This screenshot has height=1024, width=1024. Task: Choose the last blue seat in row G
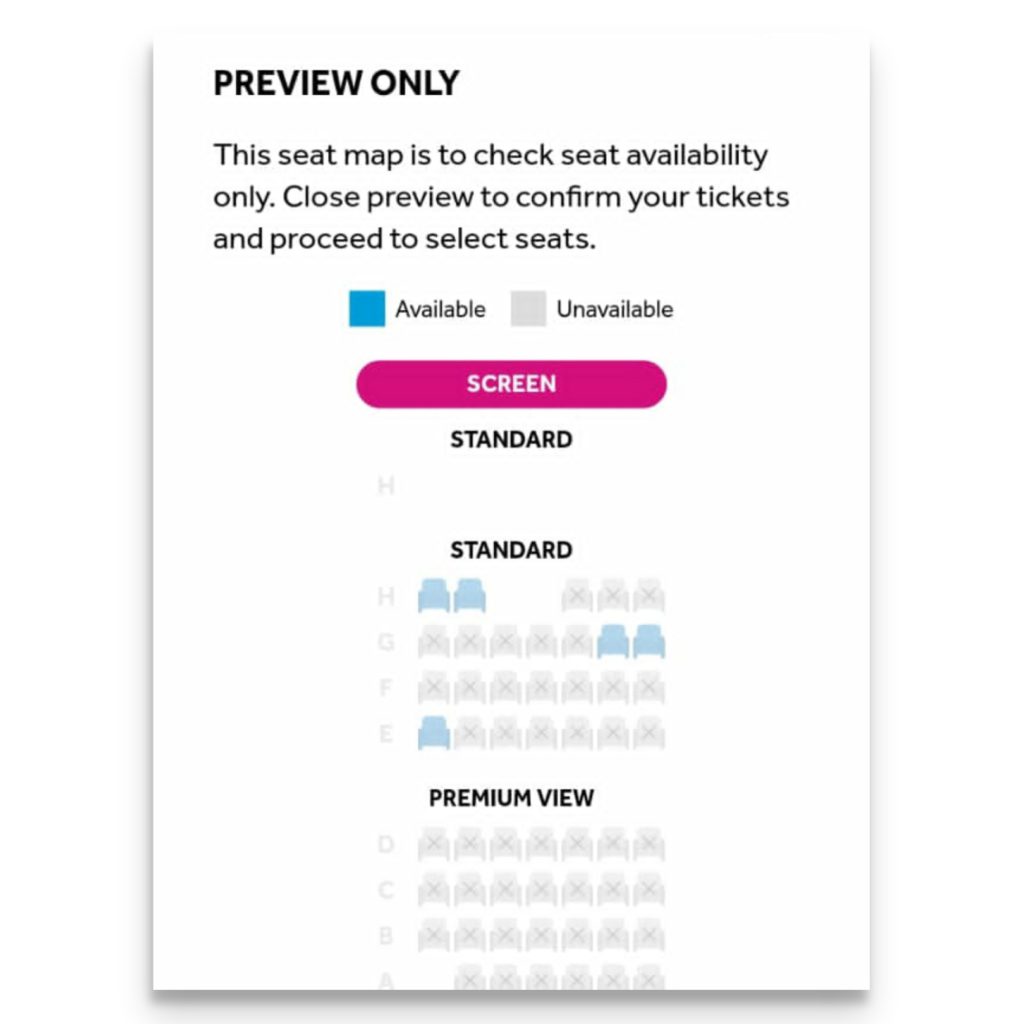(x=649, y=641)
